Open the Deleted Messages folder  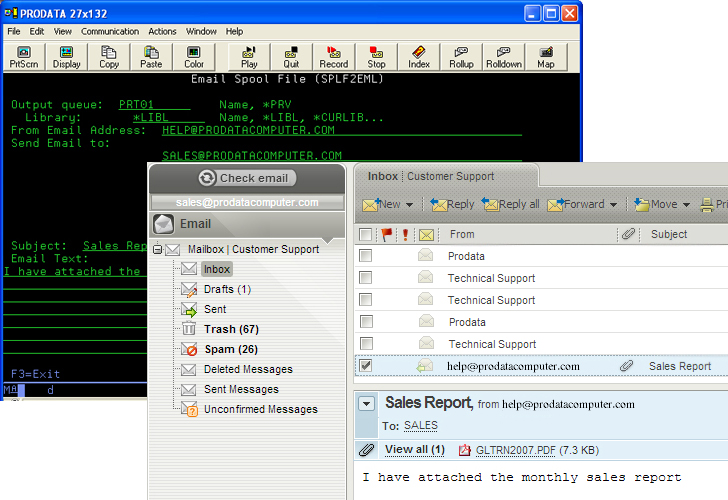click(x=248, y=369)
